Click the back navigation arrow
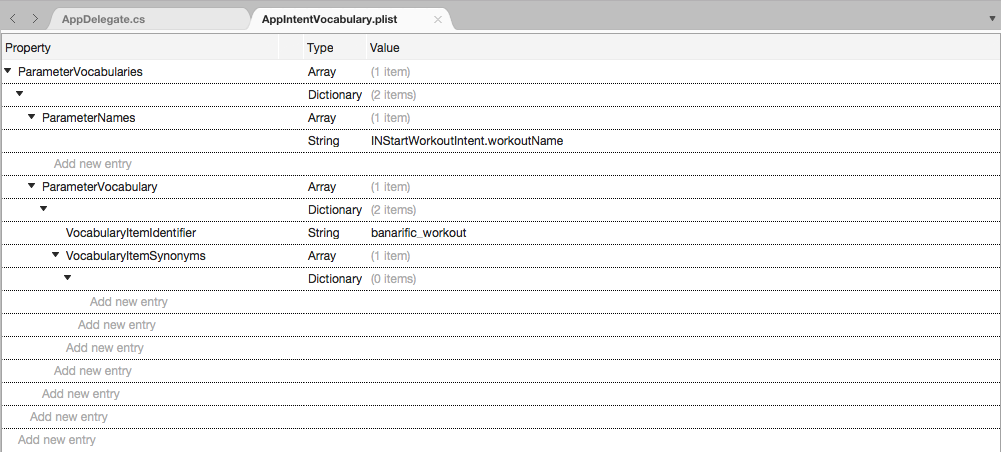The width and height of the screenshot is (1001, 452). [13, 19]
